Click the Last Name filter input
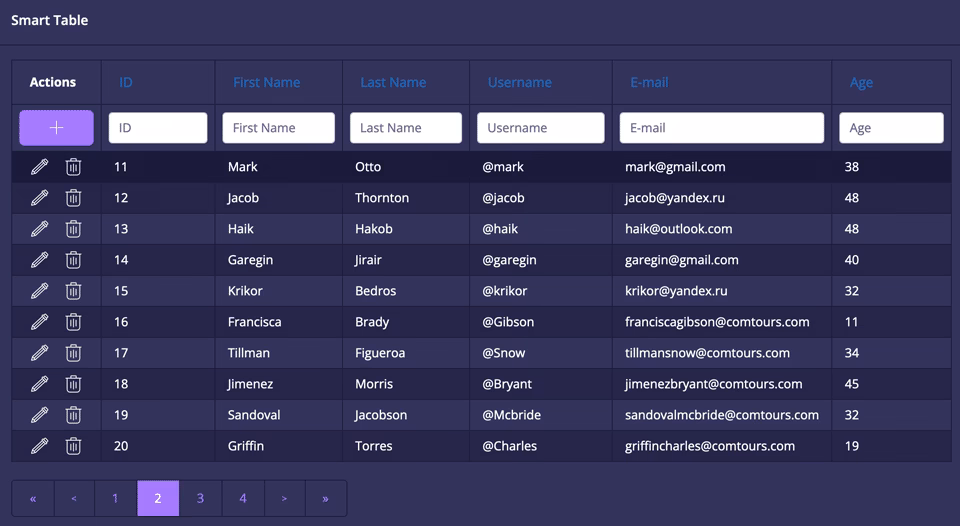This screenshot has width=960, height=526. [x=405, y=128]
